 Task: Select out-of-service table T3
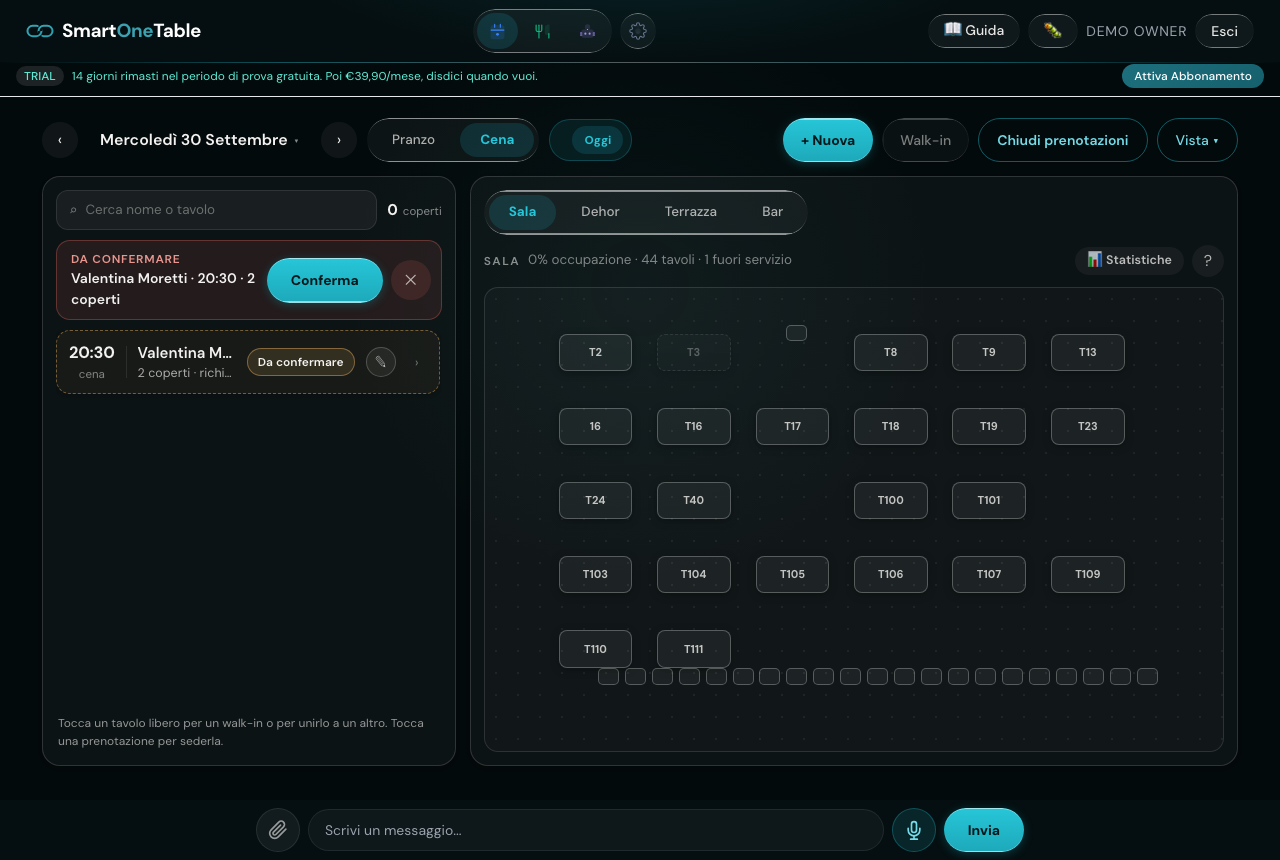pyautogui.click(x=694, y=352)
